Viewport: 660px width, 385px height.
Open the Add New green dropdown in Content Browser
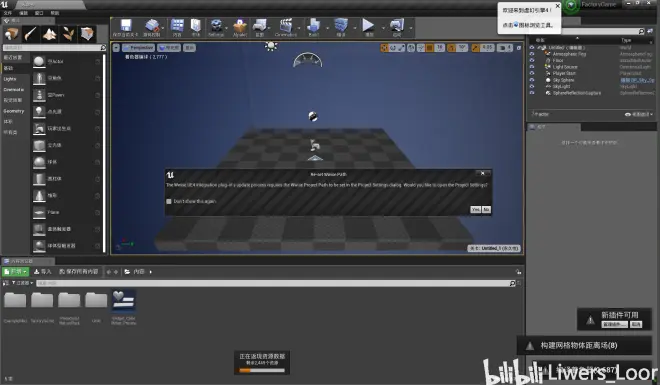click(x=16, y=272)
